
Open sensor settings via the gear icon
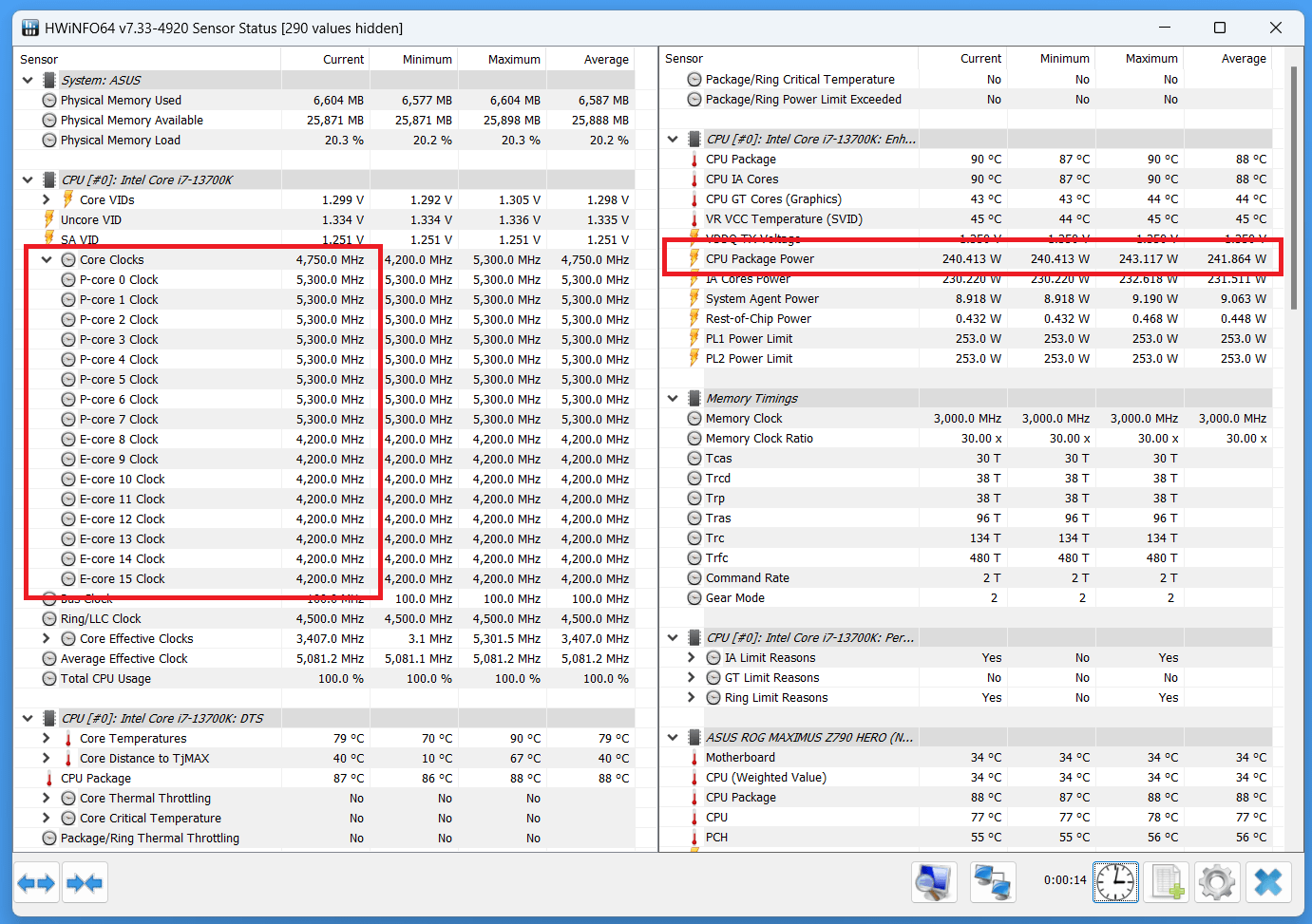point(1217,882)
